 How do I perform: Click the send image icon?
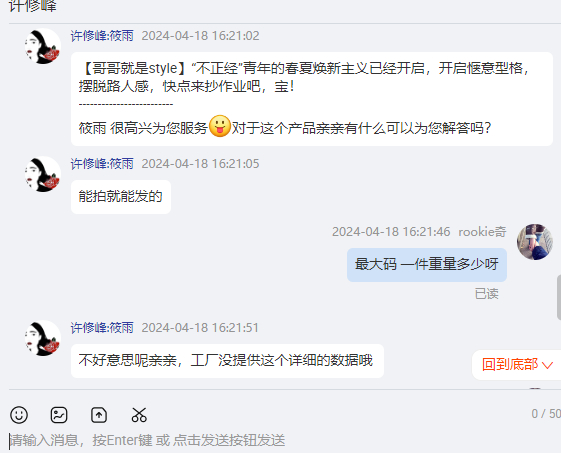click(x=59, y=415)
